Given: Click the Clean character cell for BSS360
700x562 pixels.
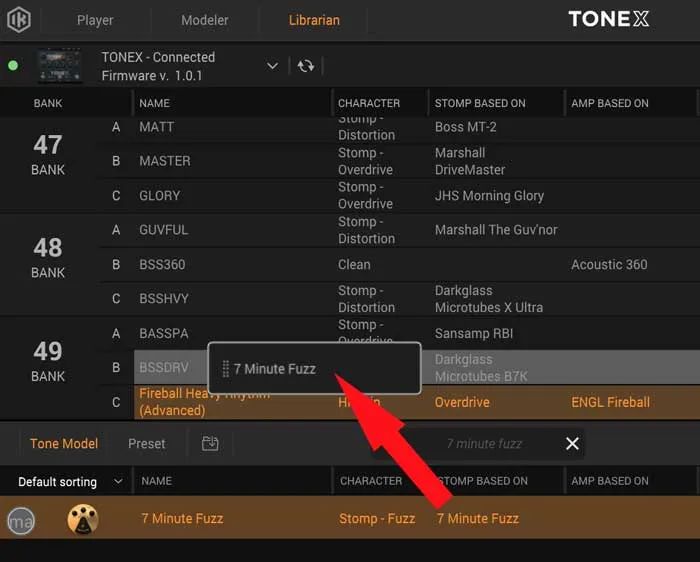Looking at the screenshot, I should [354, 265].
